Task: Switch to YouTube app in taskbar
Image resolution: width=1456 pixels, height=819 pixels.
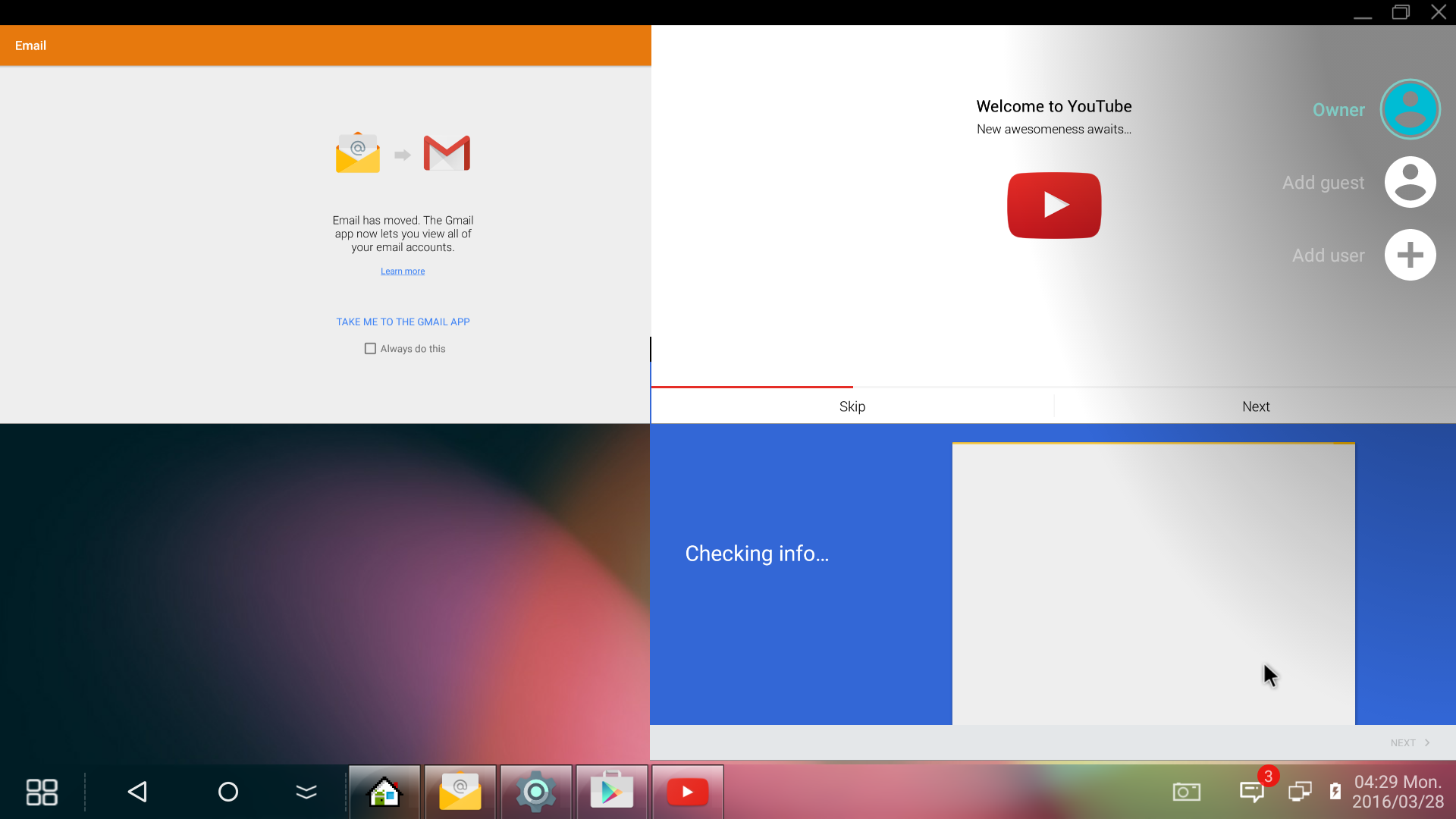Action: 688,792
